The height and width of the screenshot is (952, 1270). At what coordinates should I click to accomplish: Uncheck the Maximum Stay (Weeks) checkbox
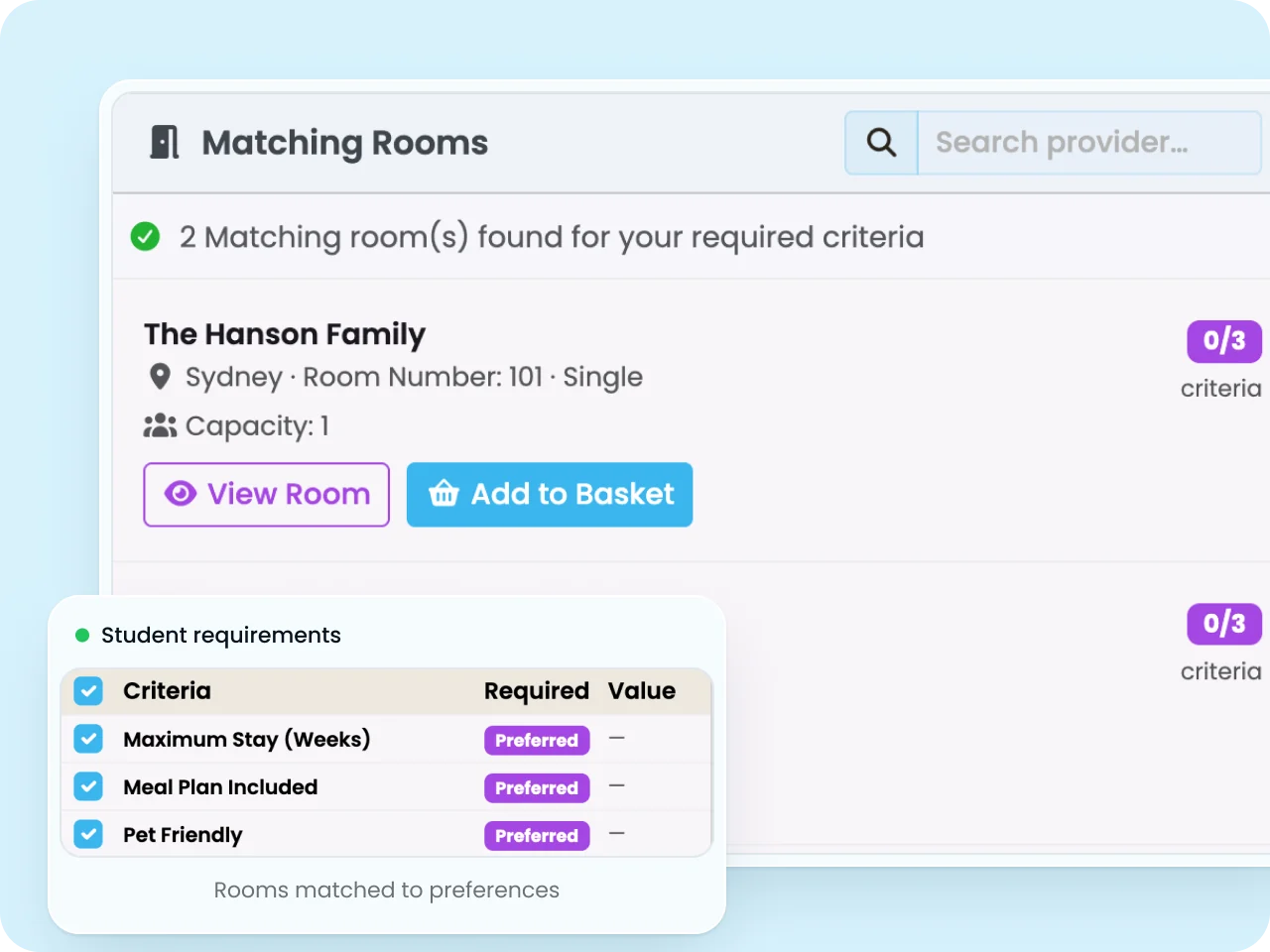88,739
